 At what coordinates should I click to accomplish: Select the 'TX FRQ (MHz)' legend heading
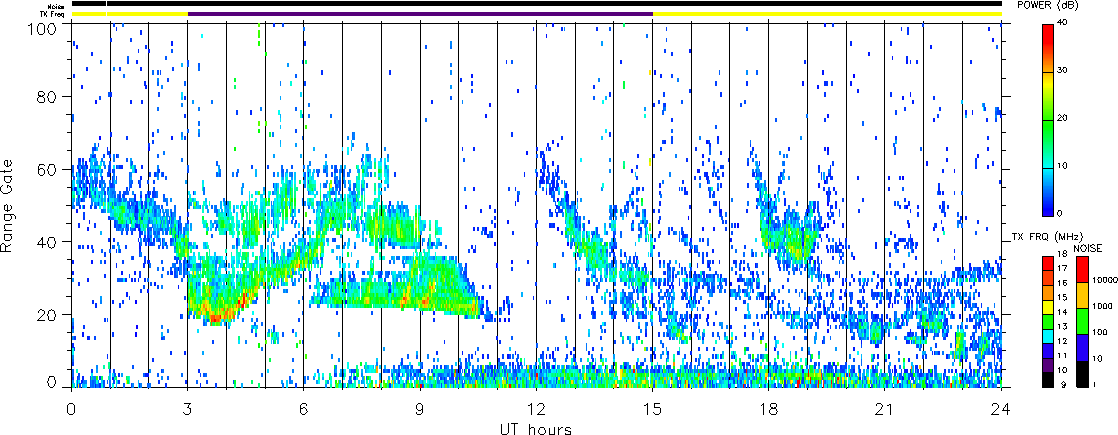click(1045, 237)
